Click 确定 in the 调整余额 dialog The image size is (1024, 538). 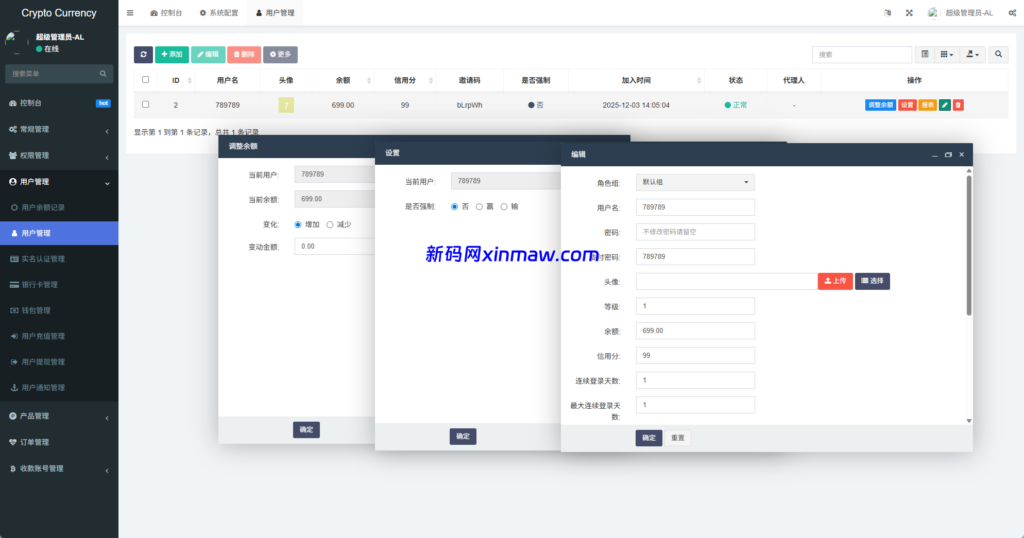pyautogui.click(x=306, y=430)
